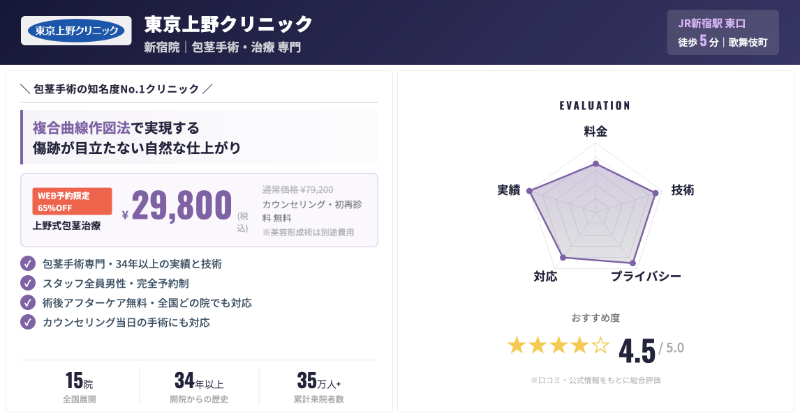
Task: Click the first gold rating star
Action: (x=517, y=346)
